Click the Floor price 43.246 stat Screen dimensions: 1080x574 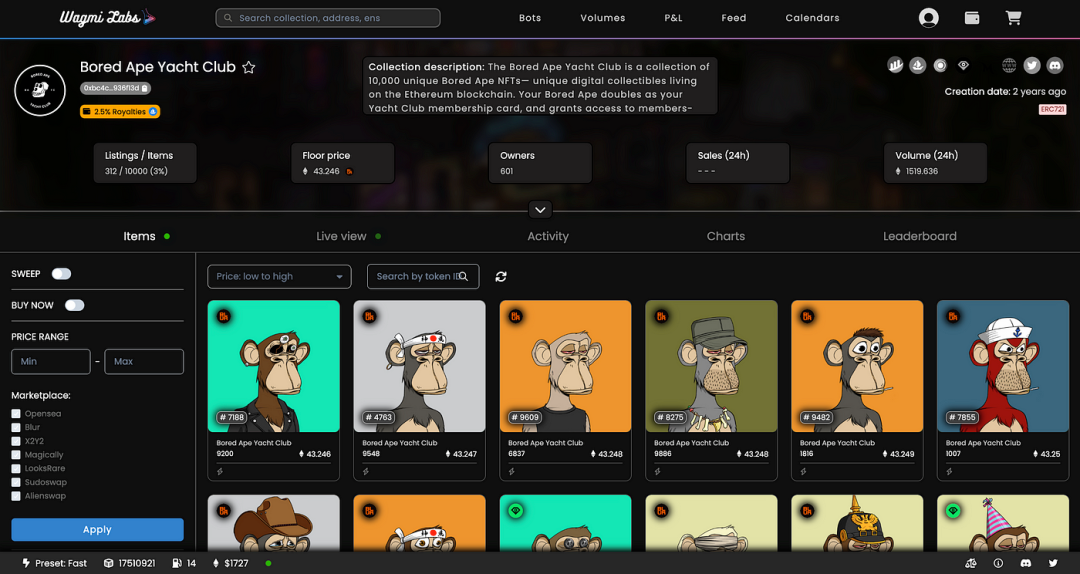pyautogui.click(x=343, y=163)
